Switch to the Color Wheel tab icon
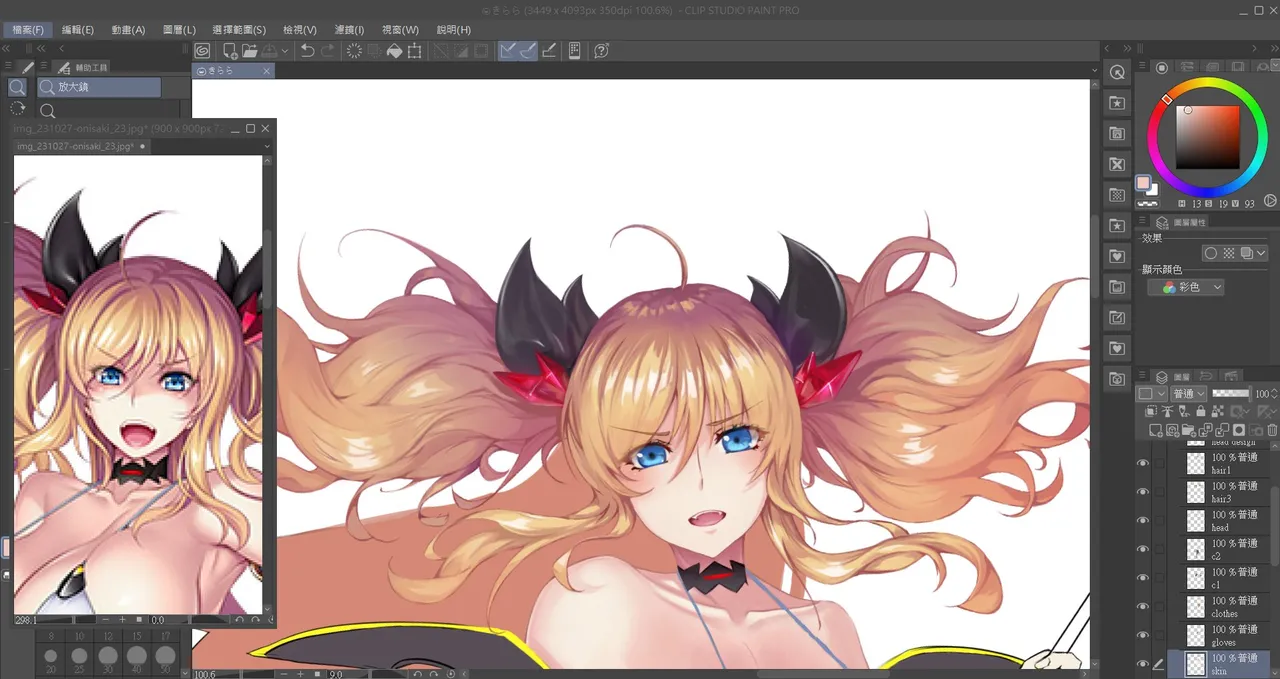This screenshot has width=1280, height=679. [x=1162, y=67]
